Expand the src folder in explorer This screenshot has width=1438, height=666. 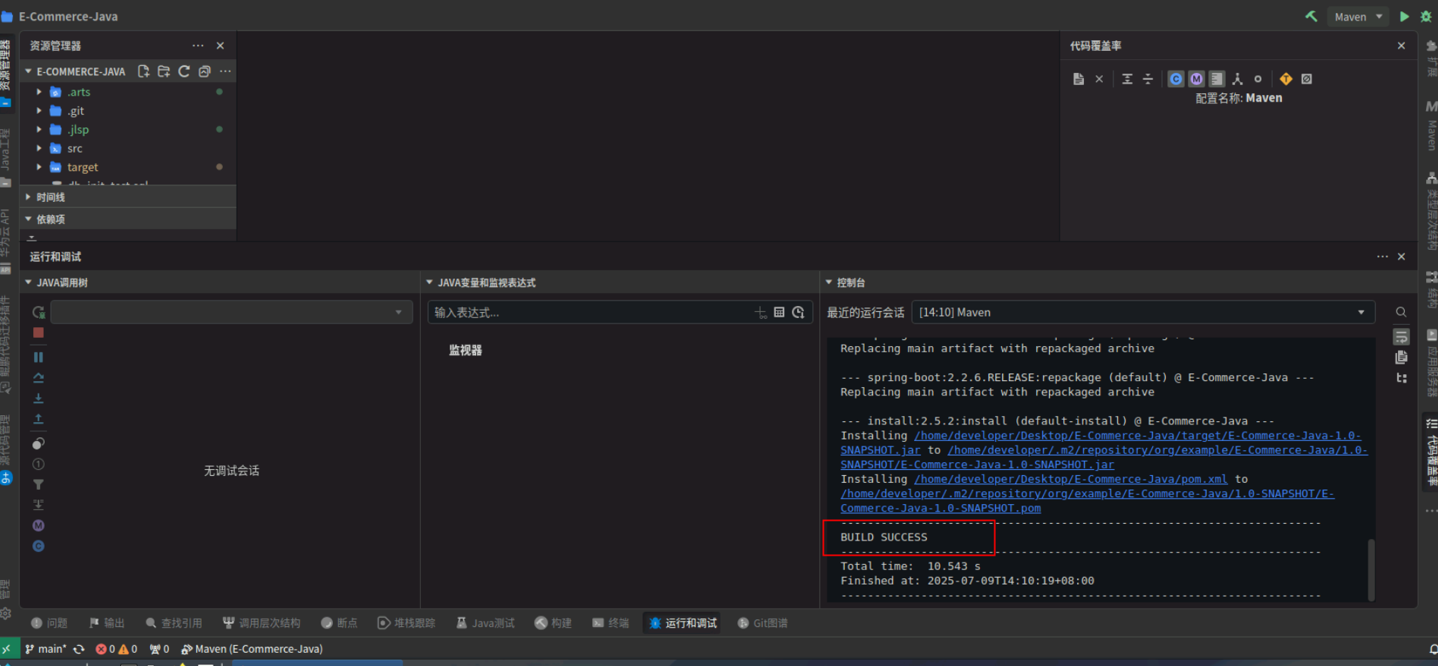[x=40, y=148]
